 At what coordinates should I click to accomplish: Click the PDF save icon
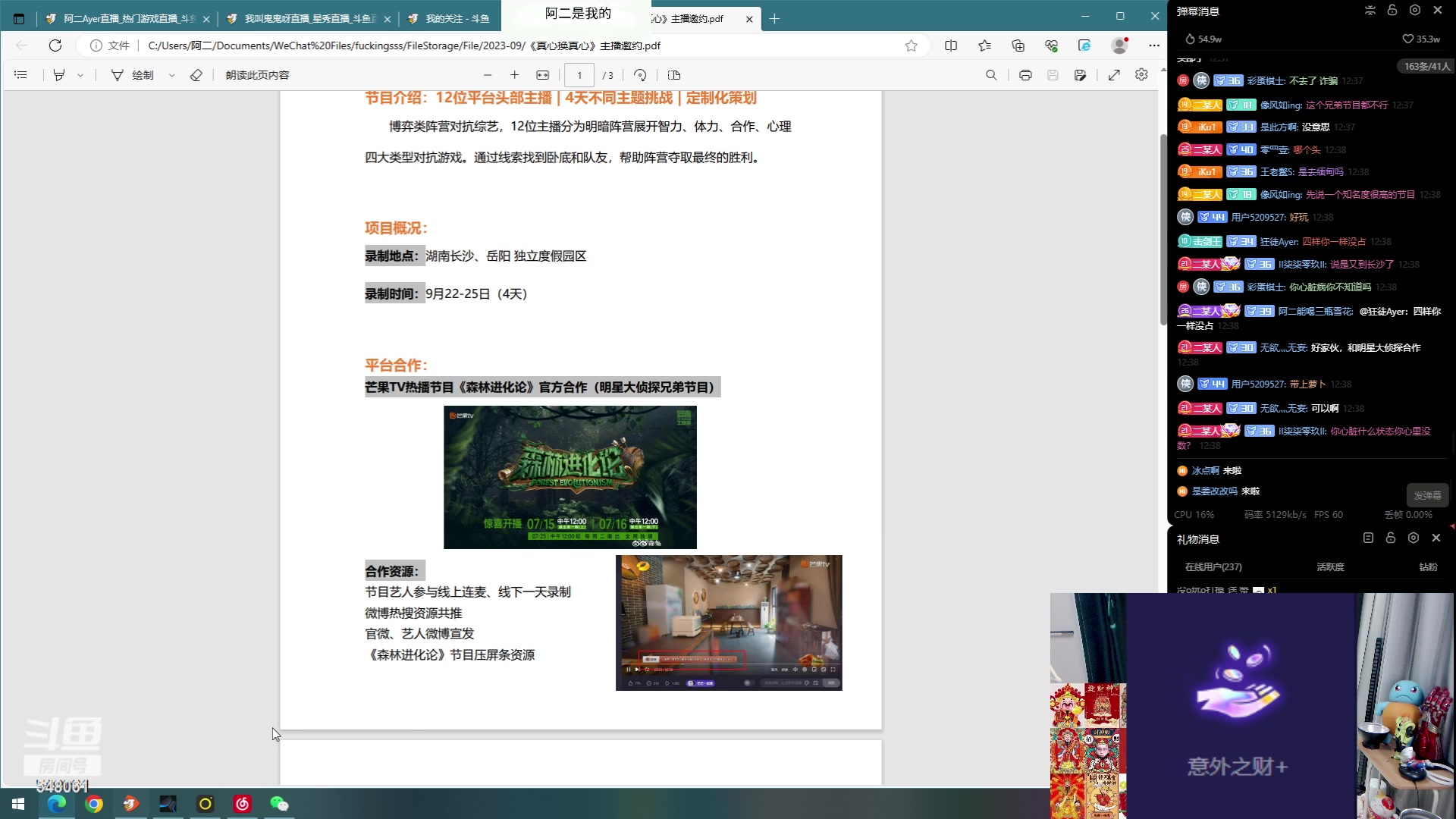coord(1053,75)
